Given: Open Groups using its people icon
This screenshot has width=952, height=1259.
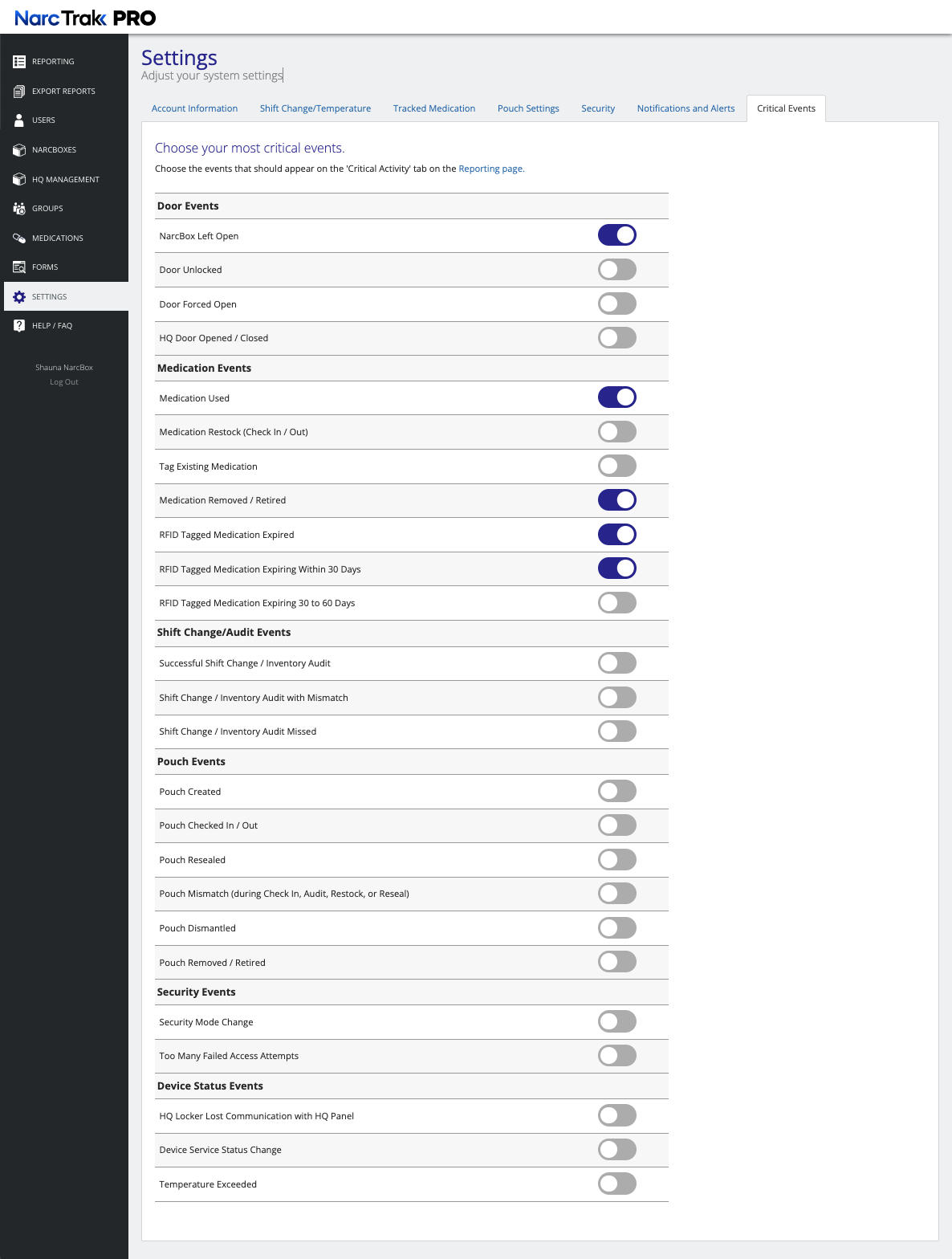Looking at the screenshot, I should point(19,209).
